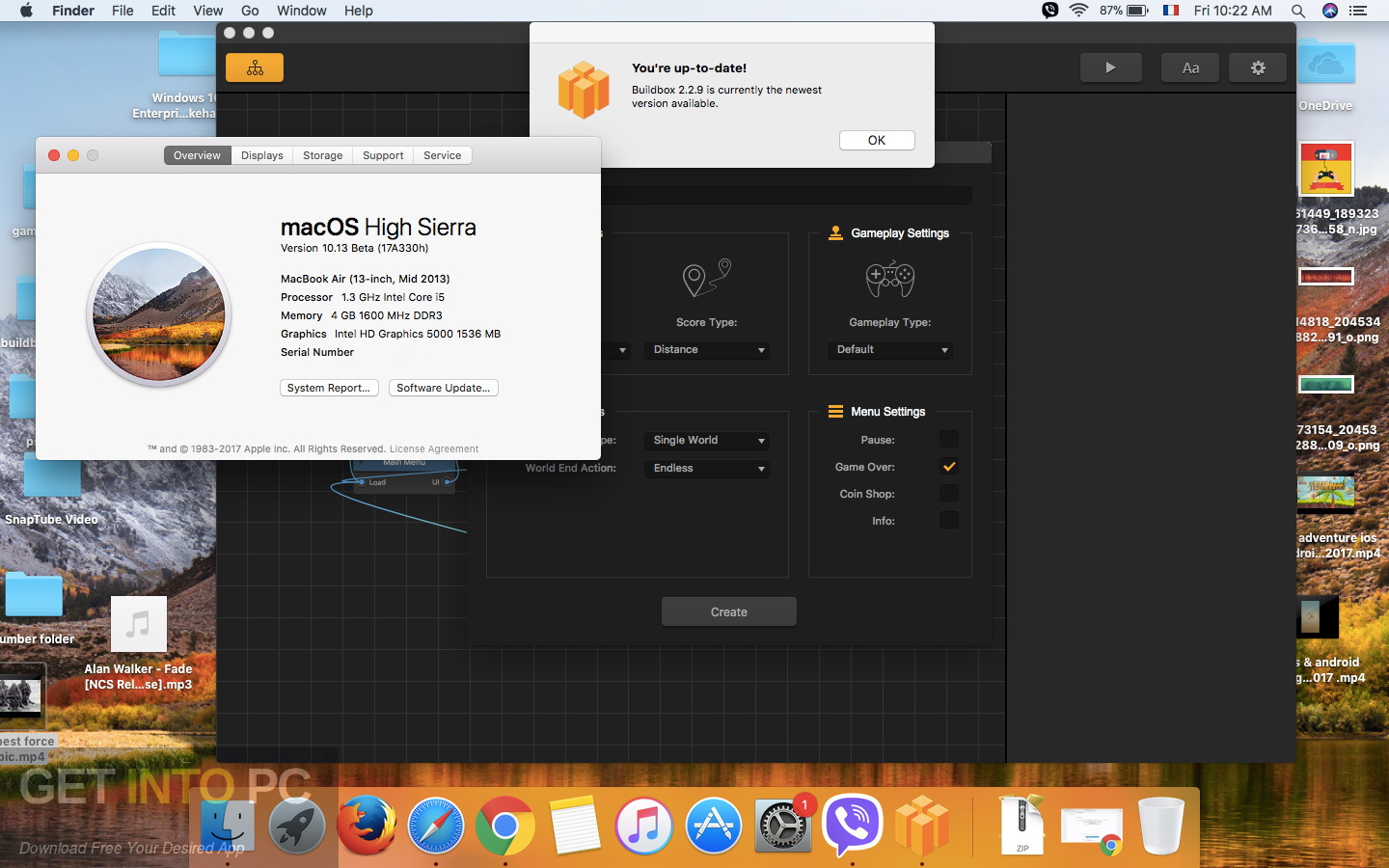Viewport: 1389px width, 868px height.
Task: Click the Score Type location pin icon
Action: click(706, 278)
